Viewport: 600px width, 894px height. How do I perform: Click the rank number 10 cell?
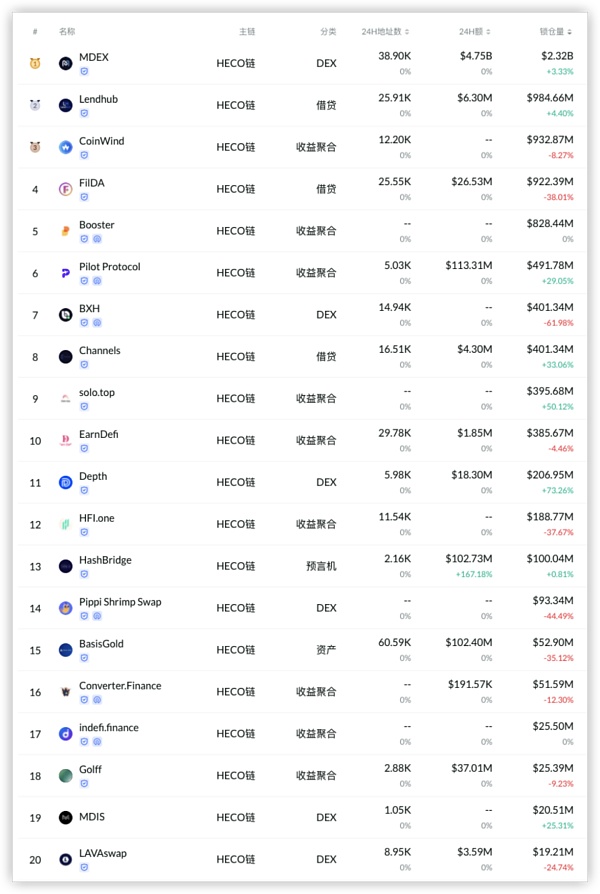click(35, 441)
